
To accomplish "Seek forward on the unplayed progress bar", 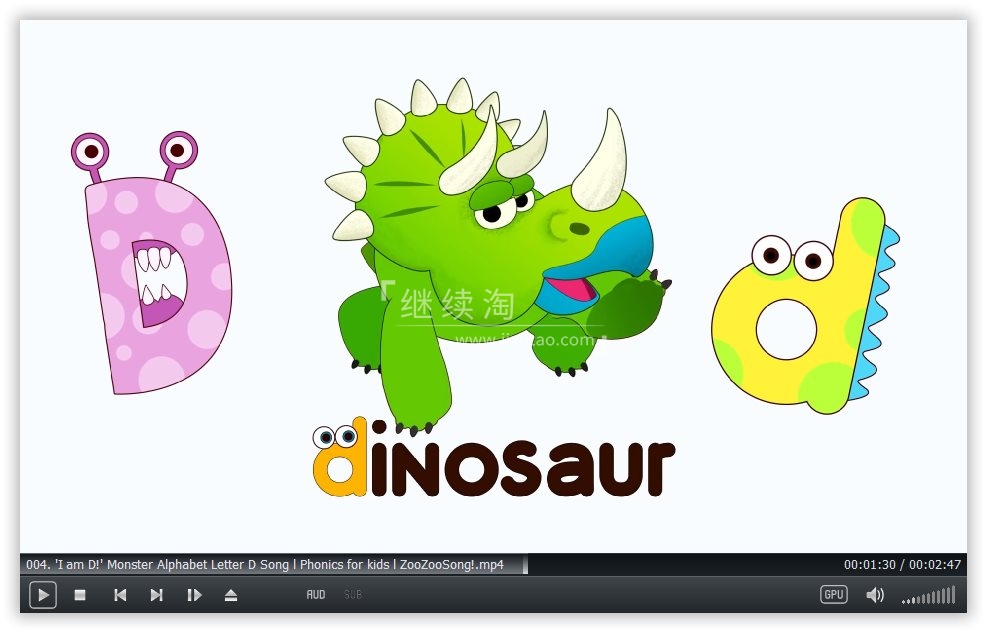I will click(680, 565).
